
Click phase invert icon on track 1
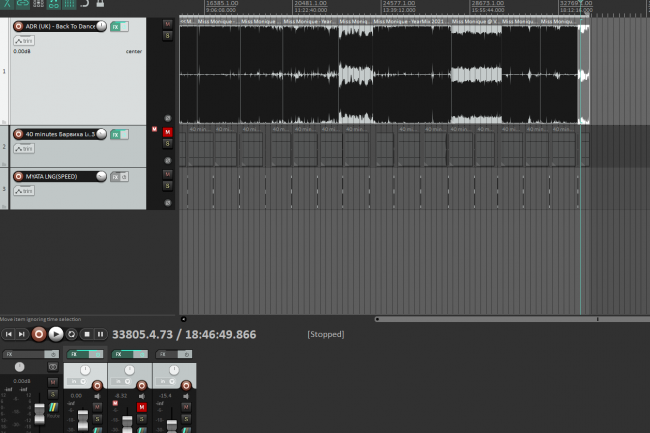167,118
